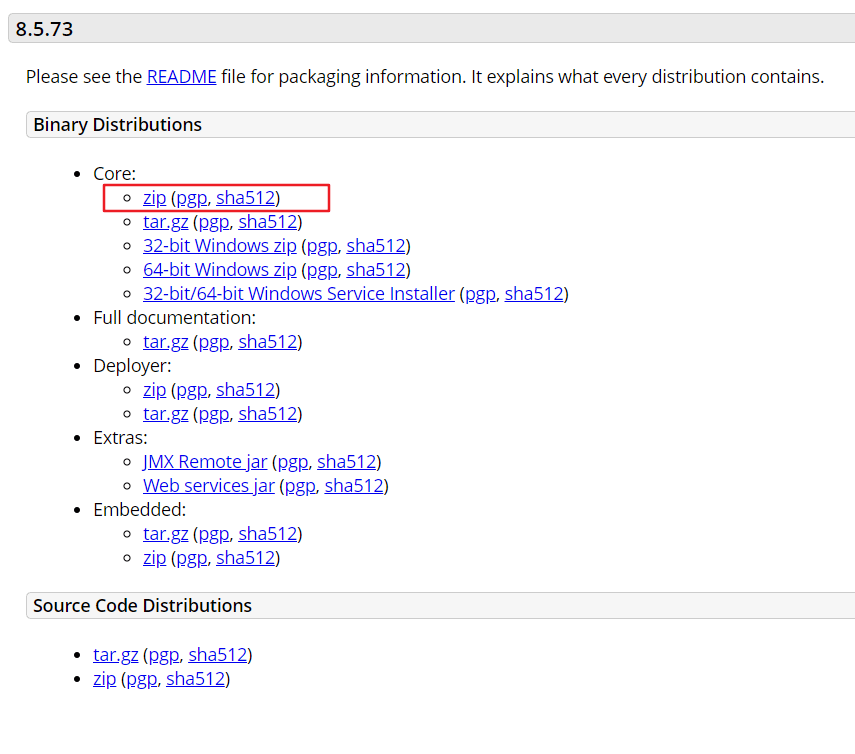The height and width of the screenshot is (754, 855).
Task: Open the JMX Remote jar link
Action: pos(205,462)
